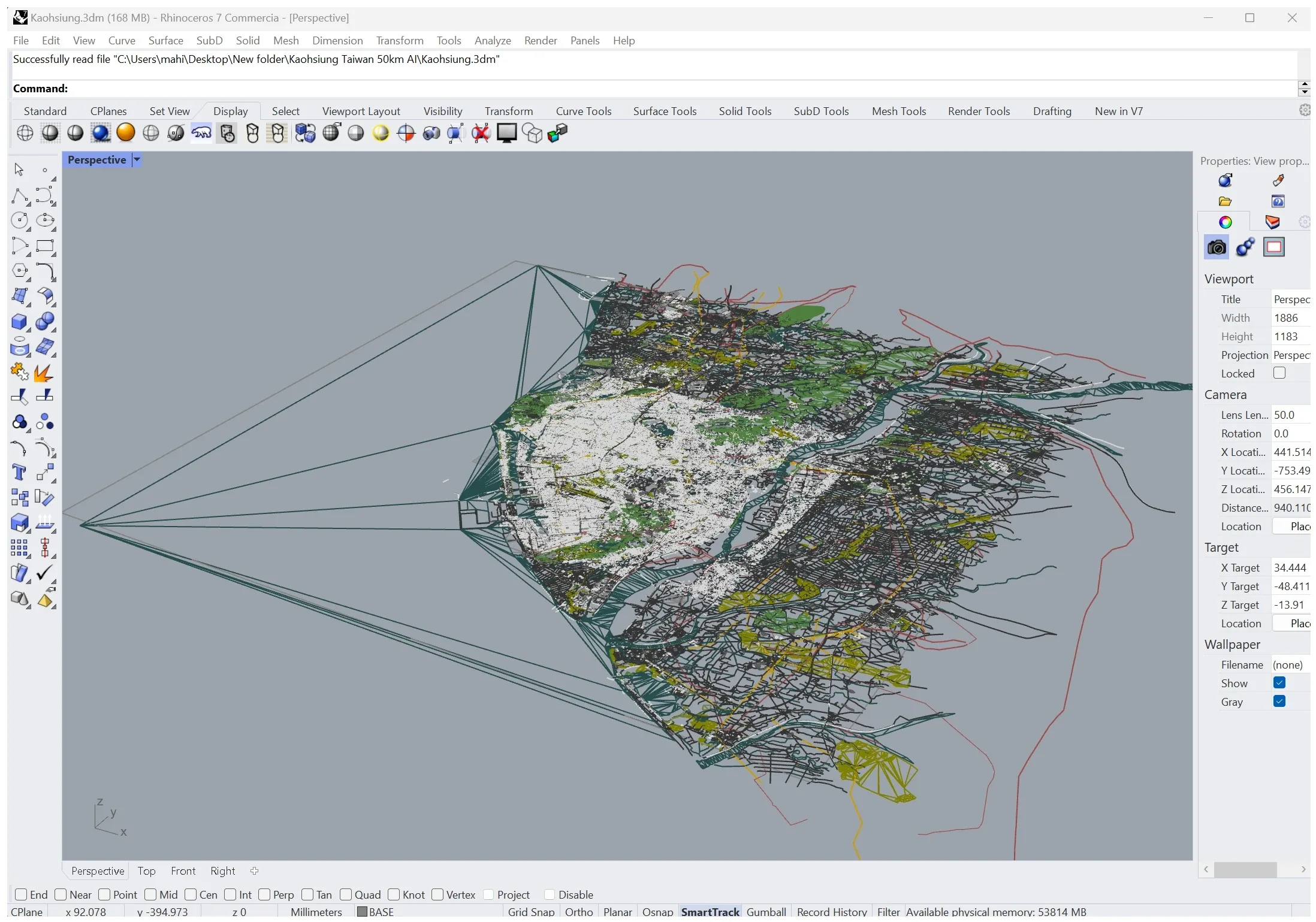1316x922 pixels.
Task: Open the Projection combo box in Properties
Action: click(x=1291, y=355)
